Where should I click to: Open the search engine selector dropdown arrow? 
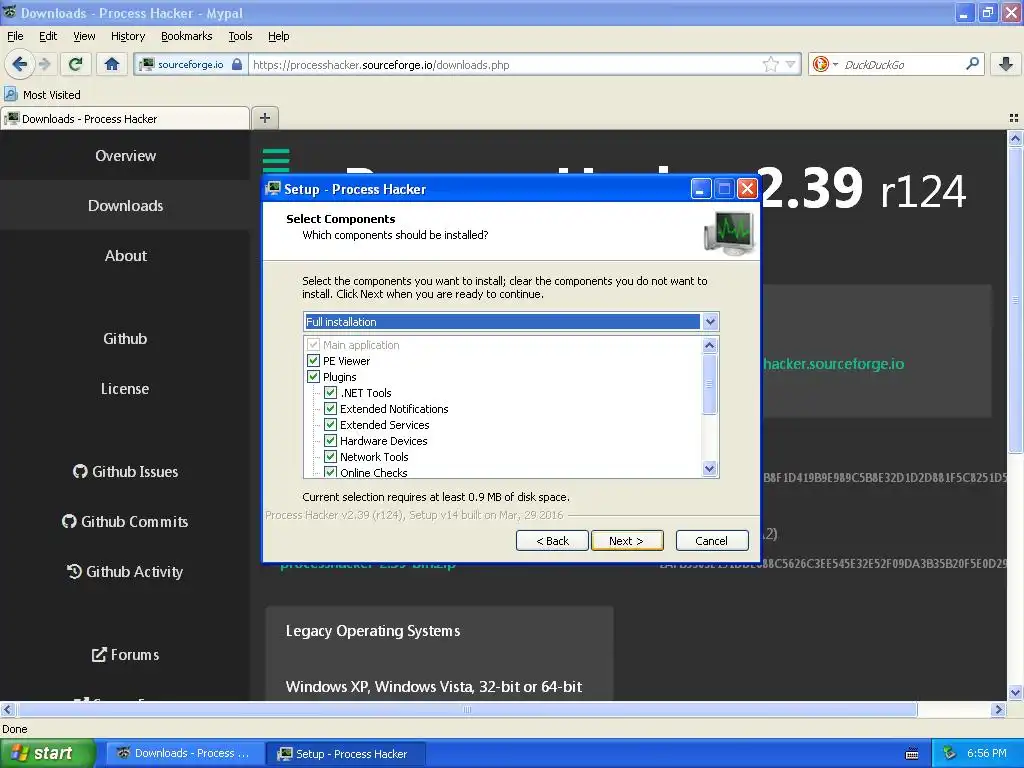[x=835, y=64]
